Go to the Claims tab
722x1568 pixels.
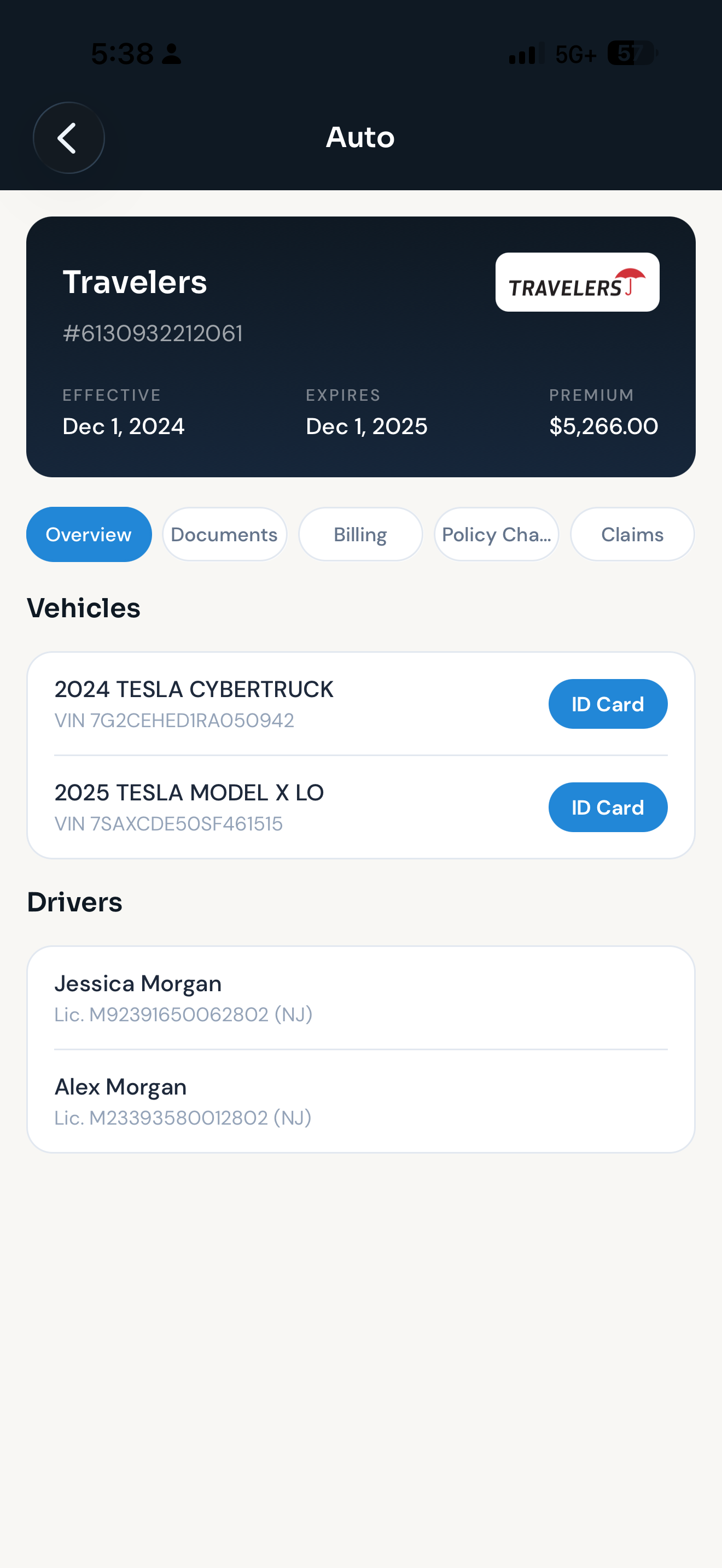tap(632, 534)
